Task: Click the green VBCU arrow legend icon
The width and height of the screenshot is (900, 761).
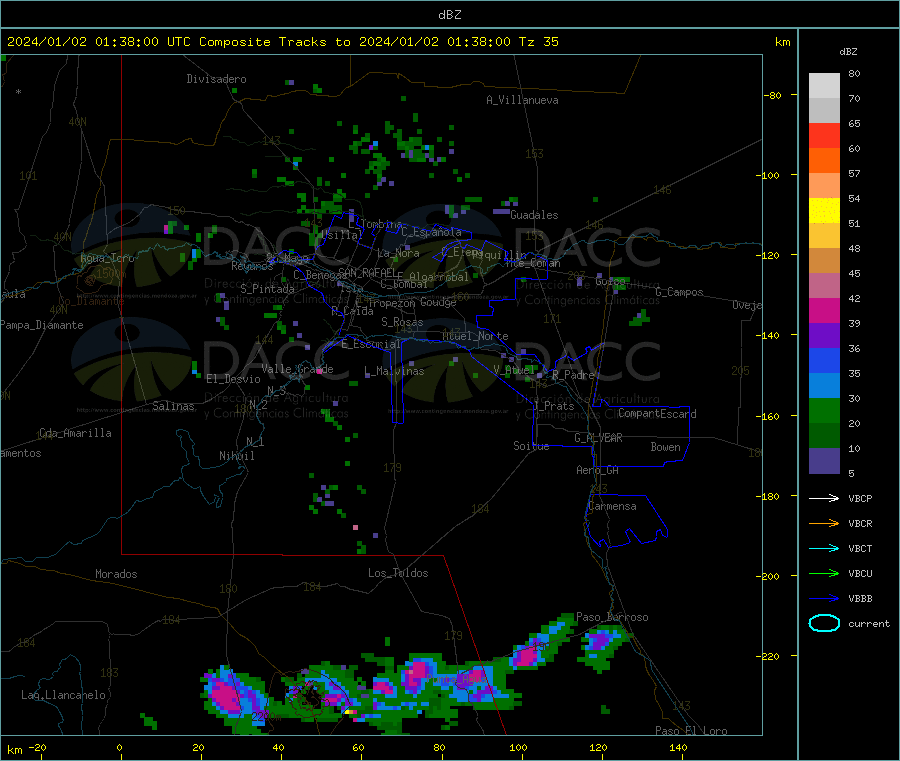Action: coord(824,573)
